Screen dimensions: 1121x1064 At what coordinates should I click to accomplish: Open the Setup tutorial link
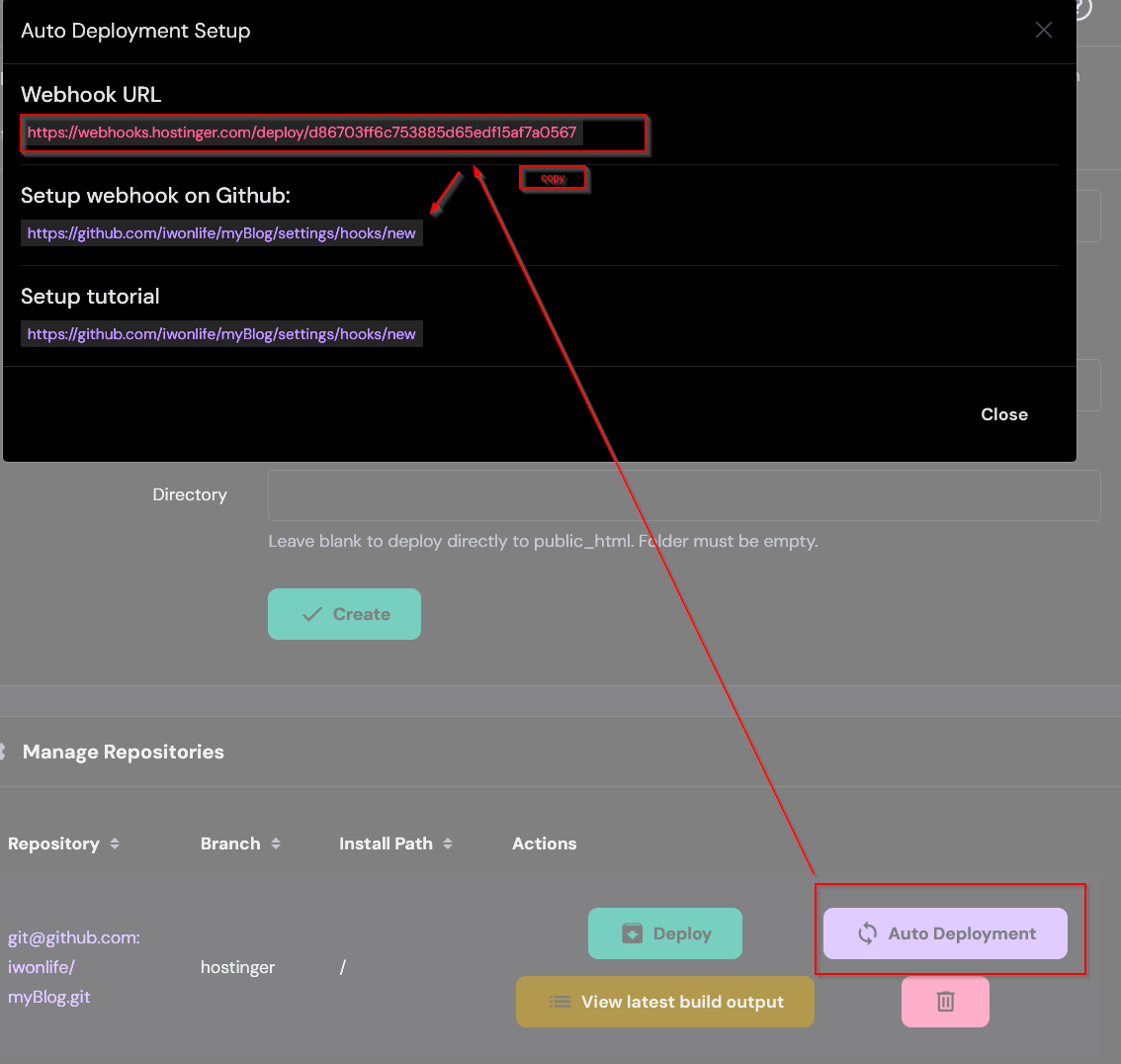[x=221, y=334]
